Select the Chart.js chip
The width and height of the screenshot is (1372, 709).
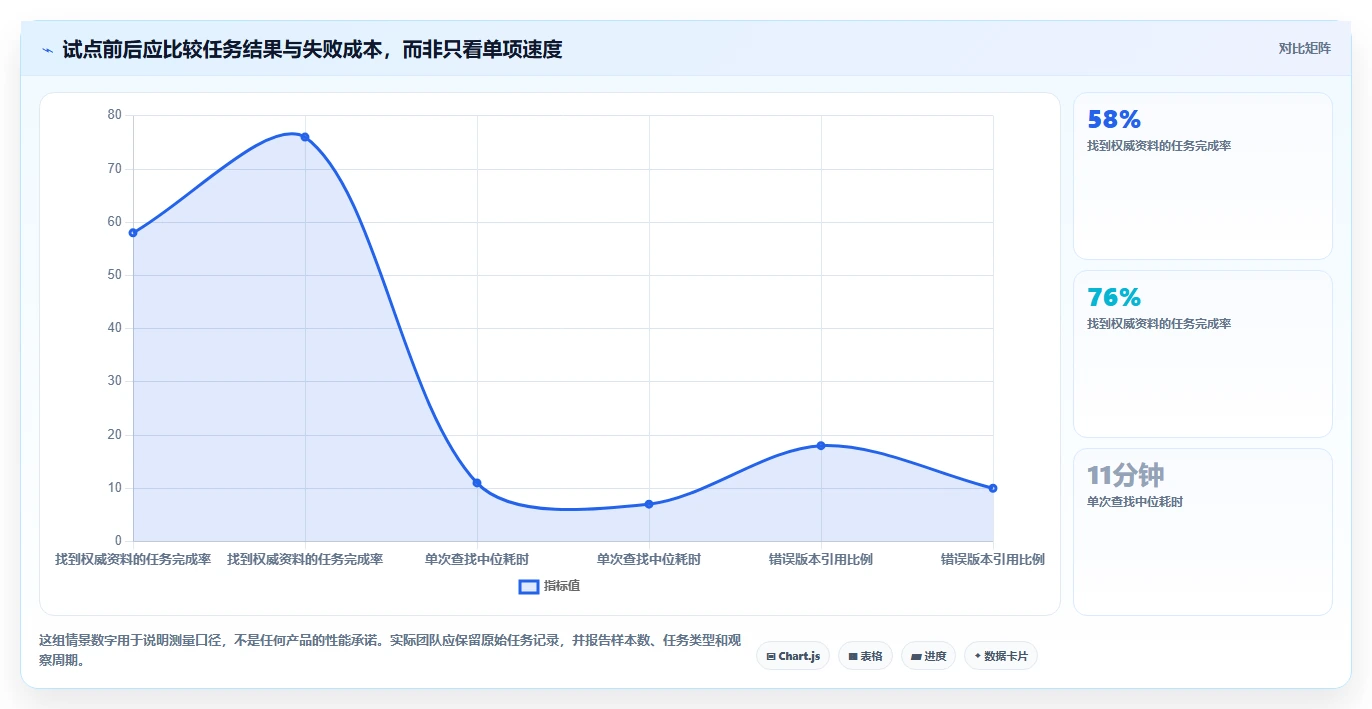coord(793,656)
